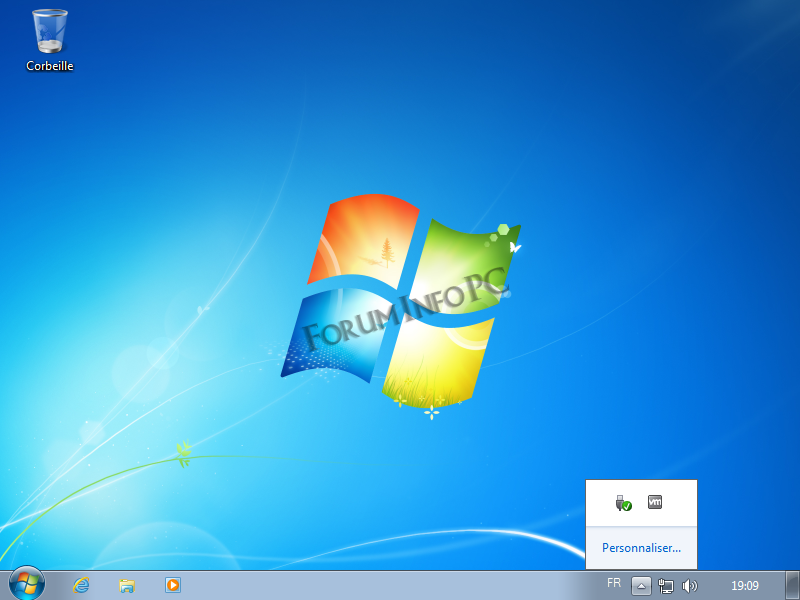800x600 pixels.
Task: Open the Personnaliser... link
Action: (641, 548)
